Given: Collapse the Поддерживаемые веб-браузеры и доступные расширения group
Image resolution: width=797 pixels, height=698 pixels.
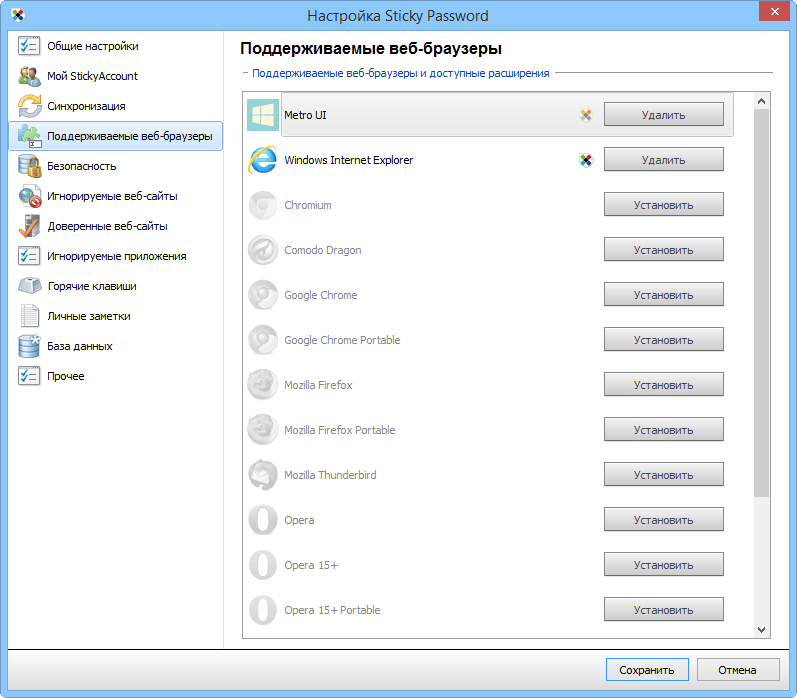Looking at the screenshot, I should pos(245,73).
